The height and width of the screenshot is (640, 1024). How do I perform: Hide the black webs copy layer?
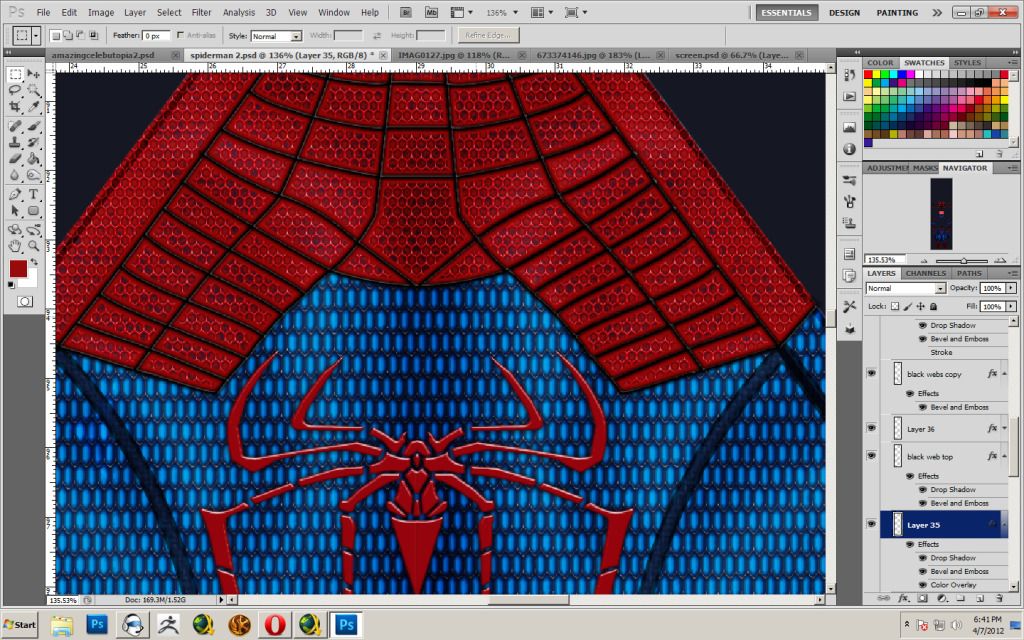tap(871, 374)
